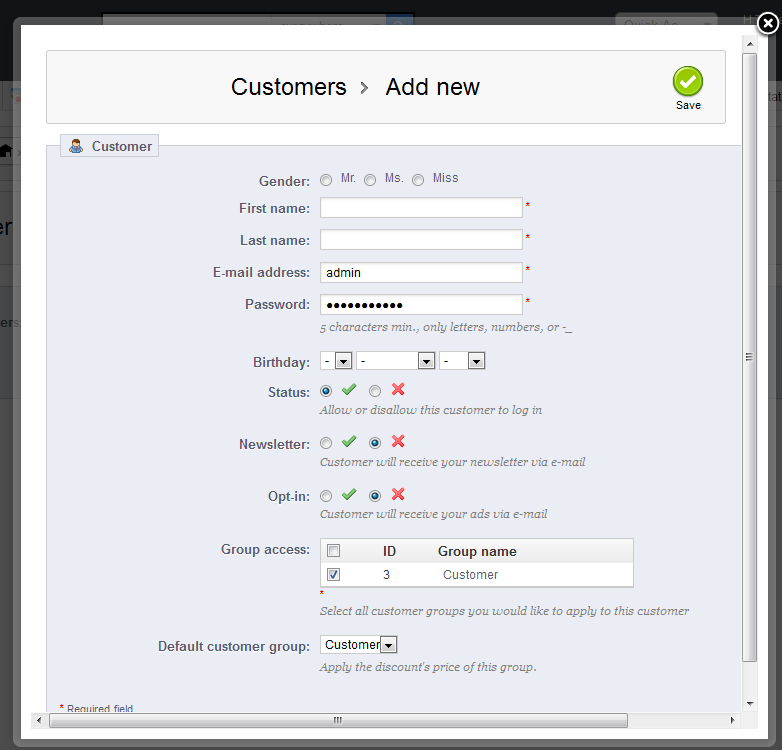Click the Customers breadcrumb title

click(288, 87)
